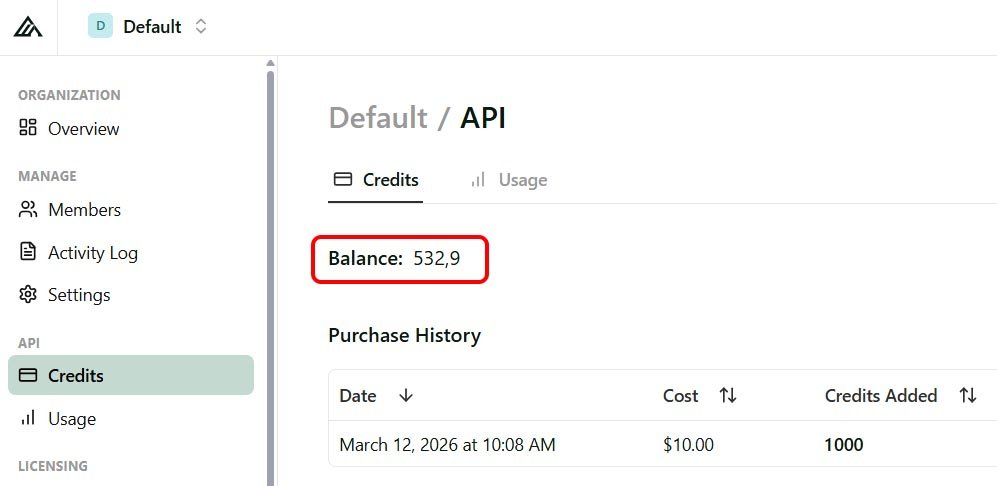Click the green D organization avatar

pos(100,26)
